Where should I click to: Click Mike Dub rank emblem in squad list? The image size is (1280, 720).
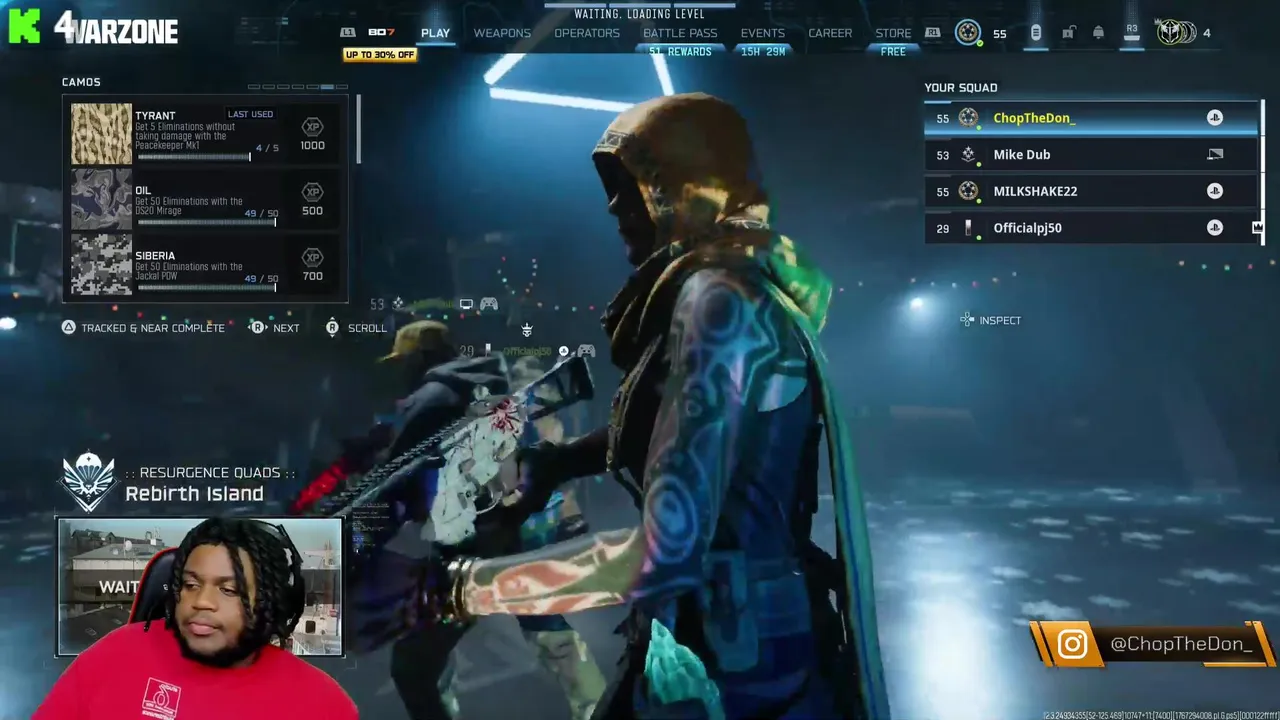[x=968, y=155]
